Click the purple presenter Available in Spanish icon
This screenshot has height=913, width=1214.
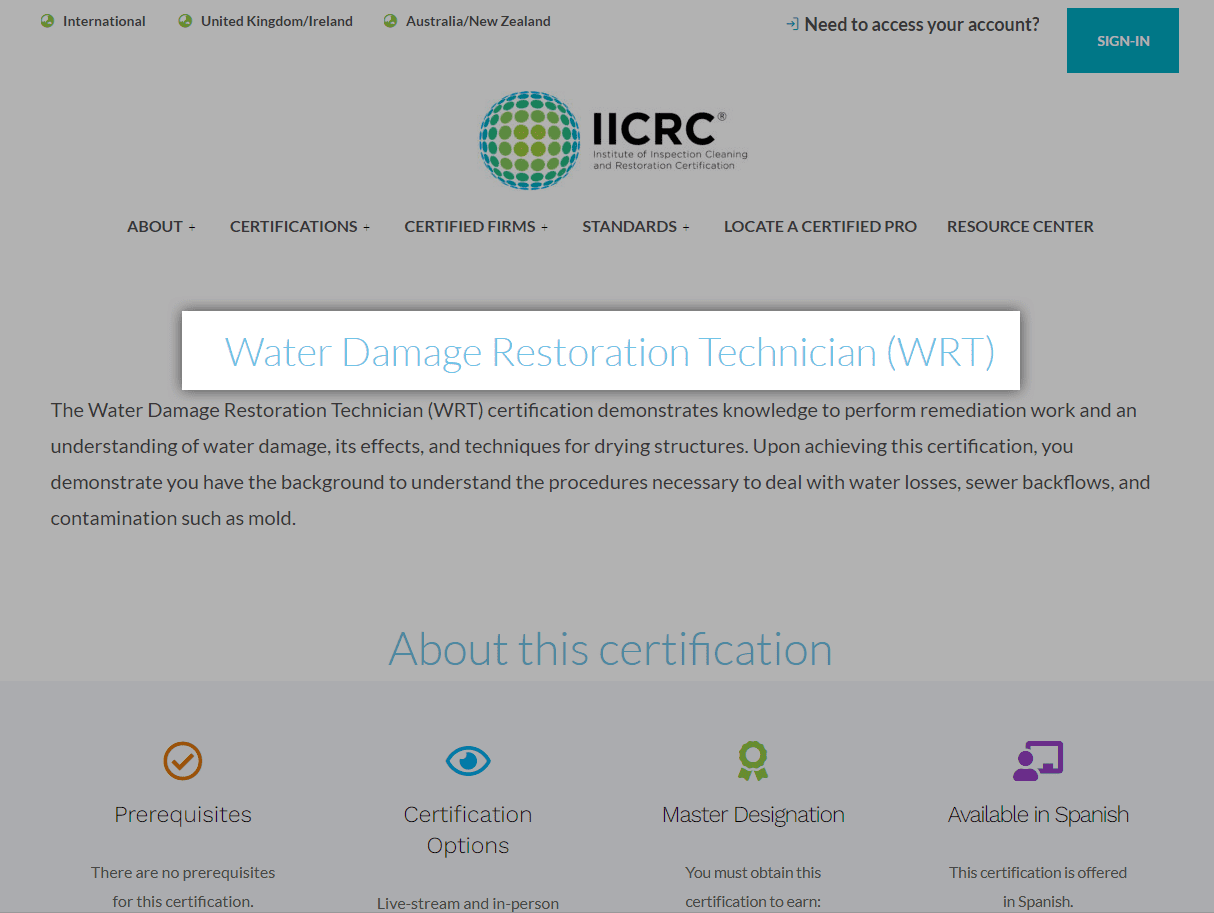[1038, 761]
